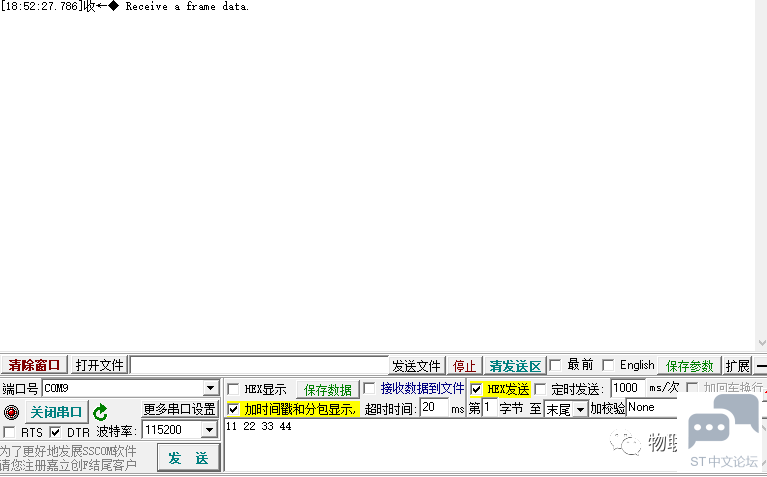
Task: Click the 打开文件 open file button
Action: [x=100, y=366]
